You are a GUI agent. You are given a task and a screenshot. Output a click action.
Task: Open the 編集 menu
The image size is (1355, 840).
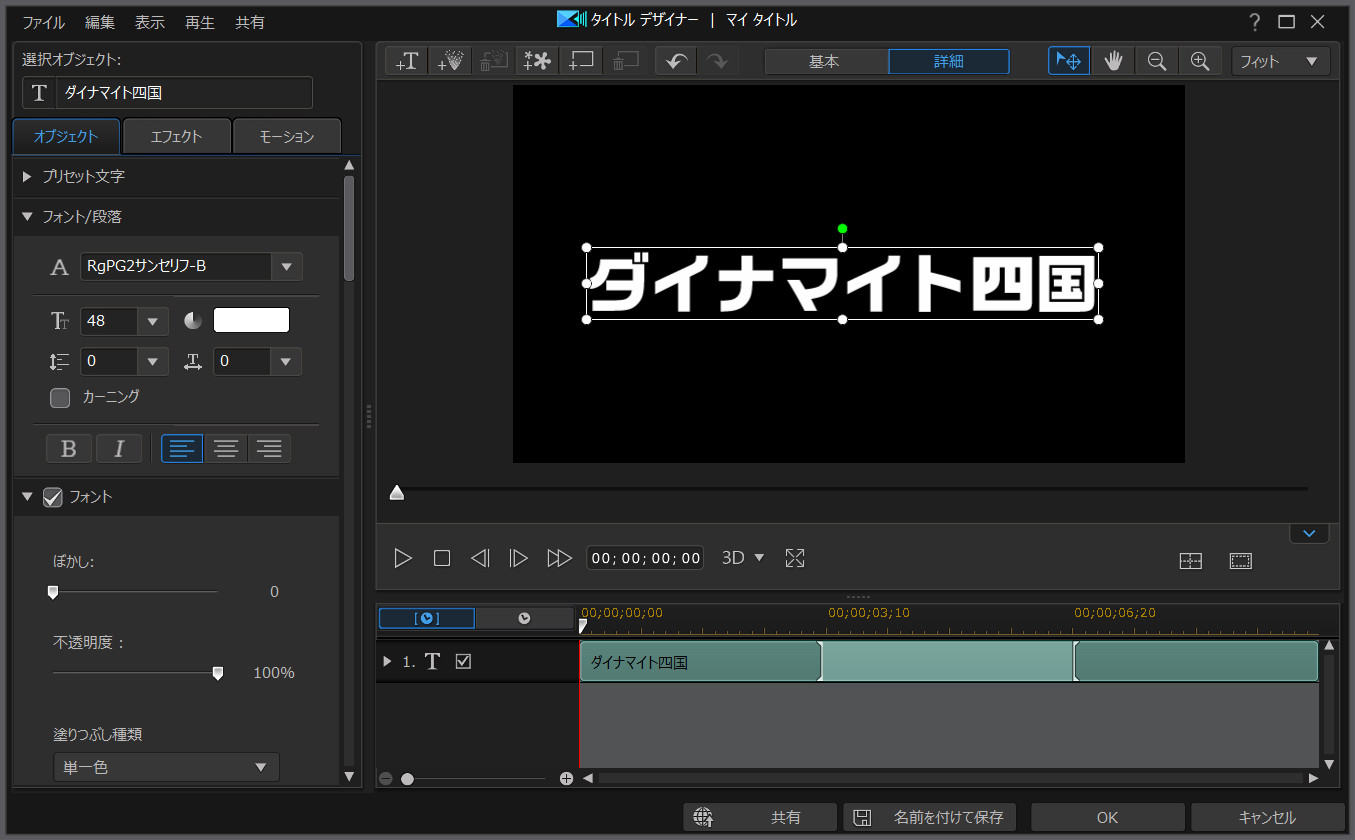point(100,22)
